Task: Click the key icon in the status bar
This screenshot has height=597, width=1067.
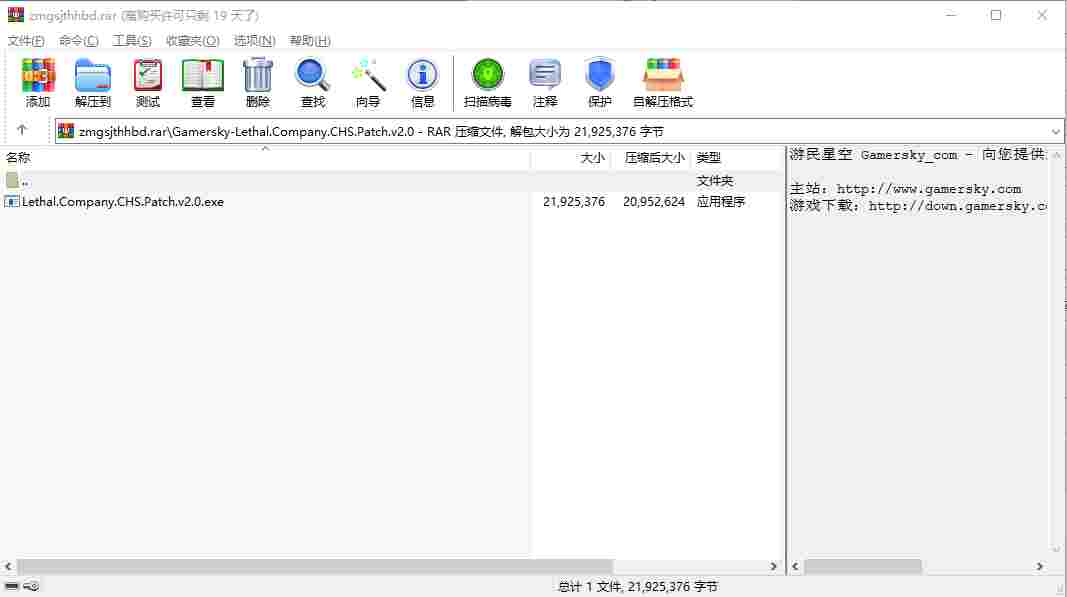Action: pos(31,585)
